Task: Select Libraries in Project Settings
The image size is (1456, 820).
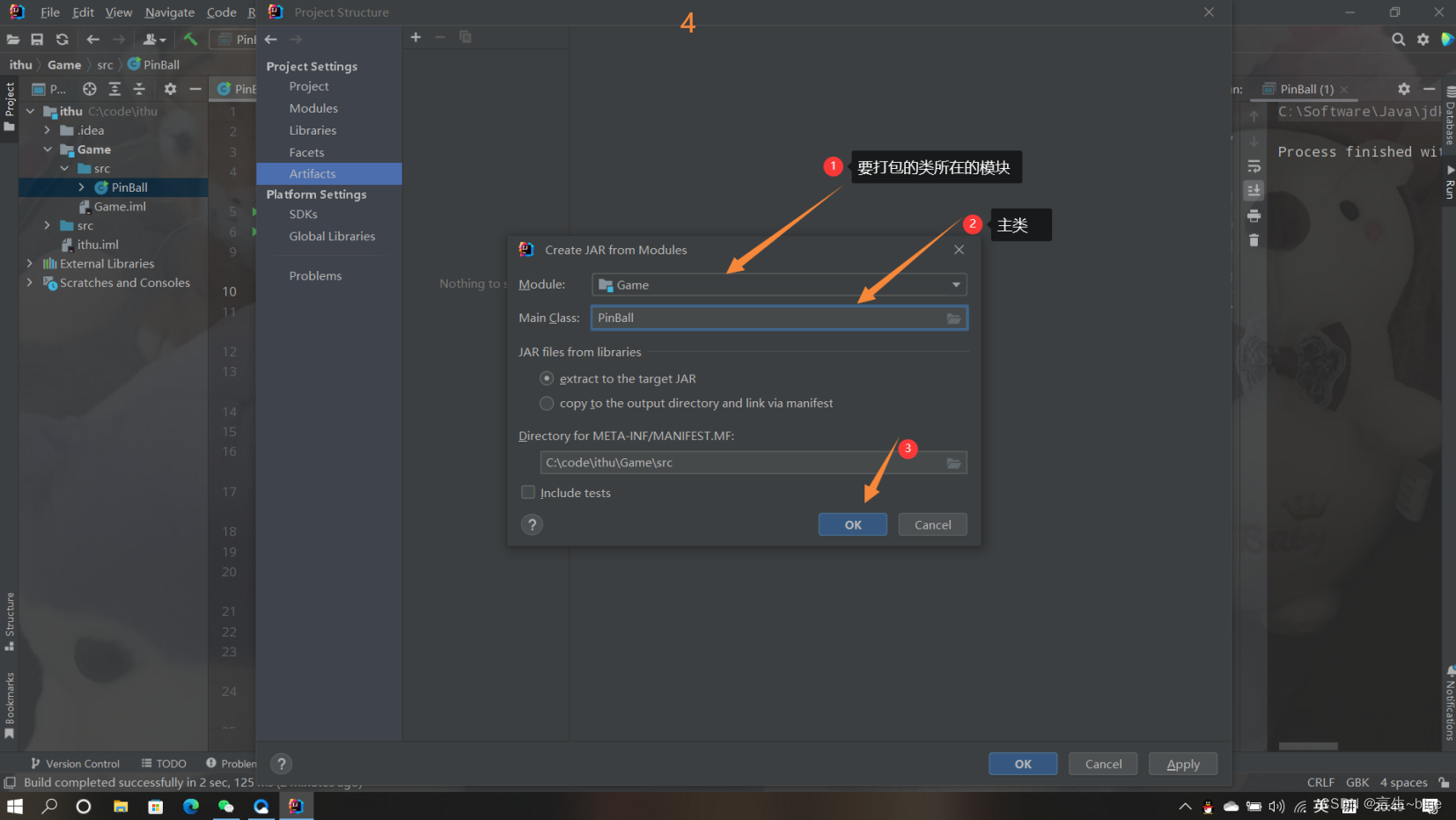Action: [313, 130]
